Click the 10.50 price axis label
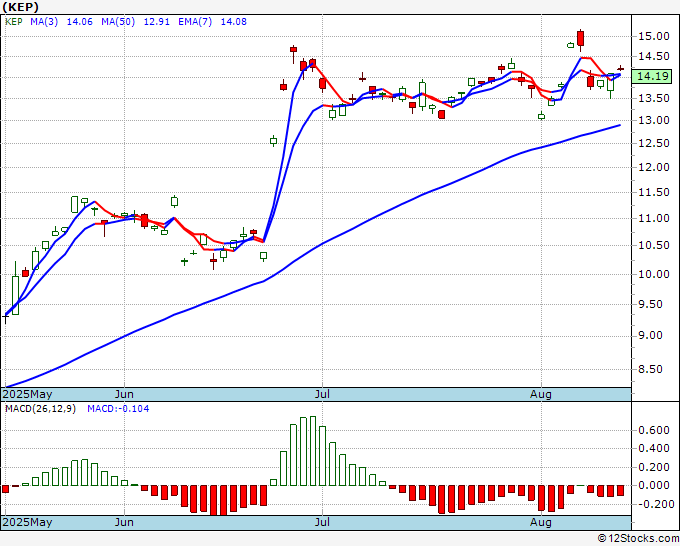The height and width of the screenshot is (546, 680). point(654,245)
